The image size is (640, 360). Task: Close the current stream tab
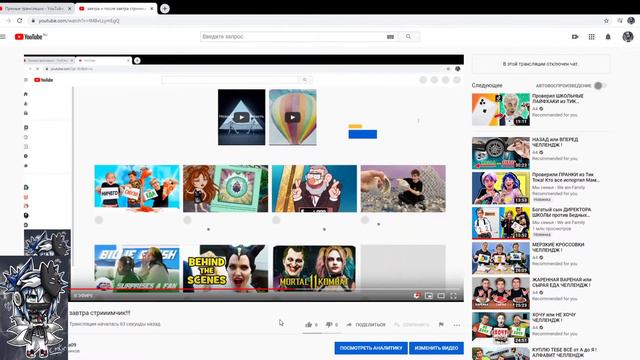pos(152,8)
